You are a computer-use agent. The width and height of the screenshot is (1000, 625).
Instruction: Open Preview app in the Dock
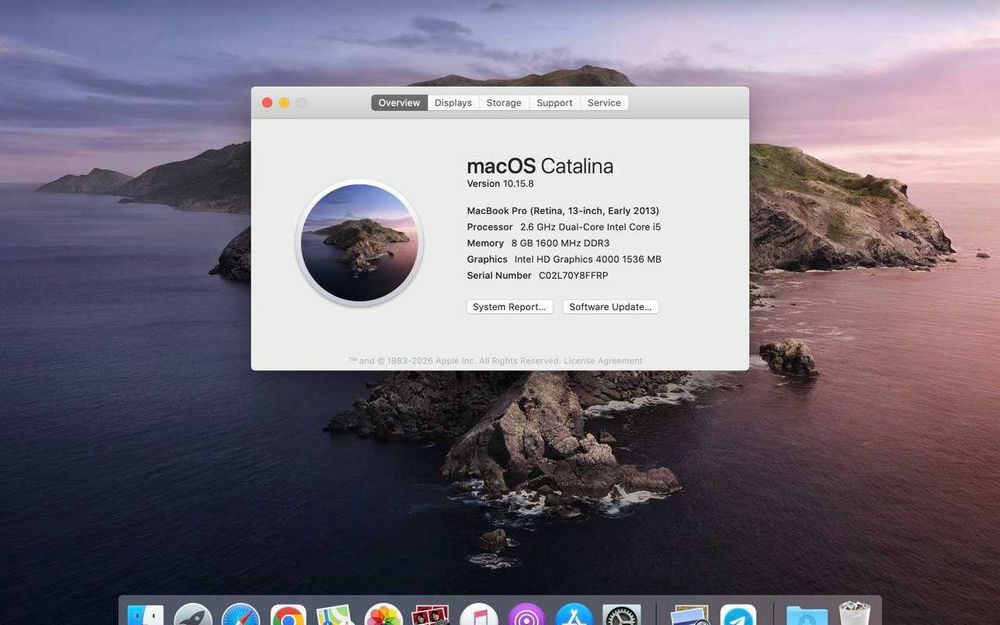[690, 615]
